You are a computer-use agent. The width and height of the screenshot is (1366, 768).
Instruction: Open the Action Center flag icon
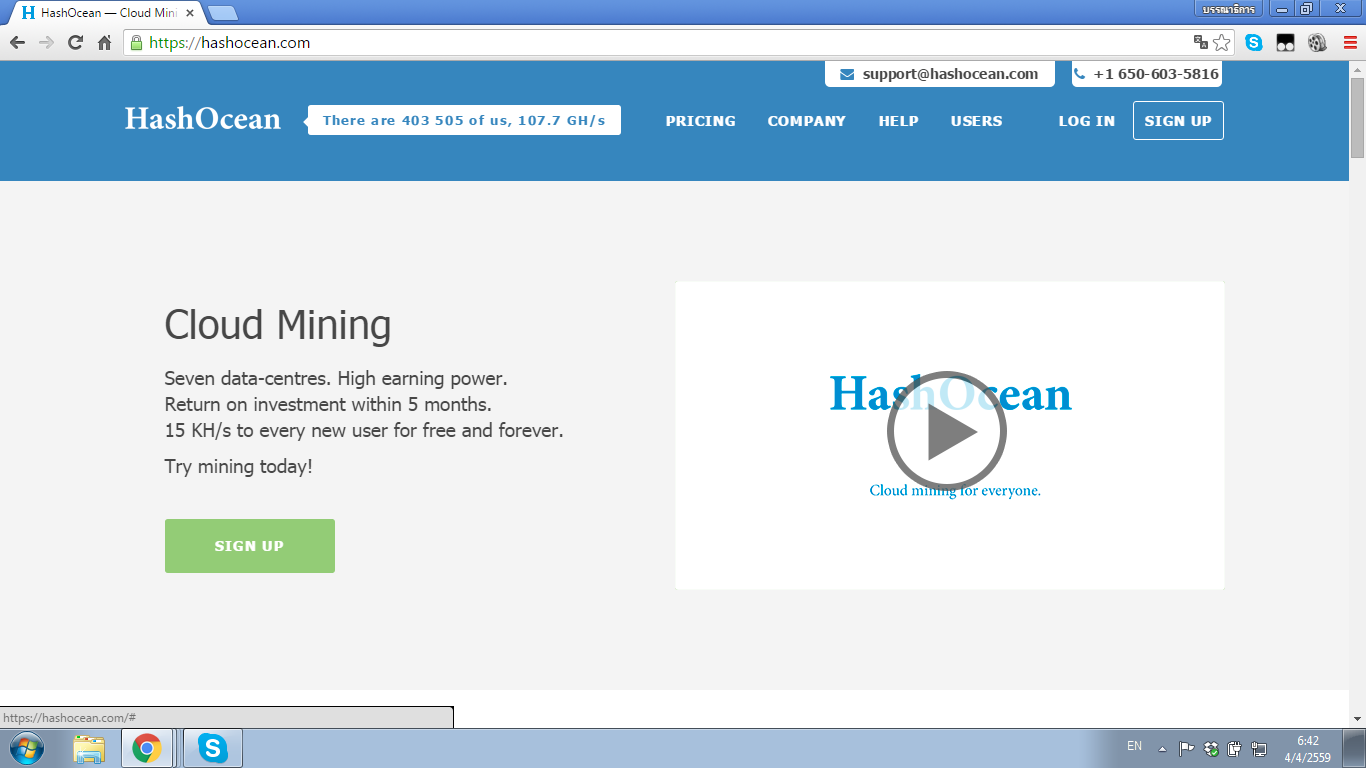click(1187, 748)
